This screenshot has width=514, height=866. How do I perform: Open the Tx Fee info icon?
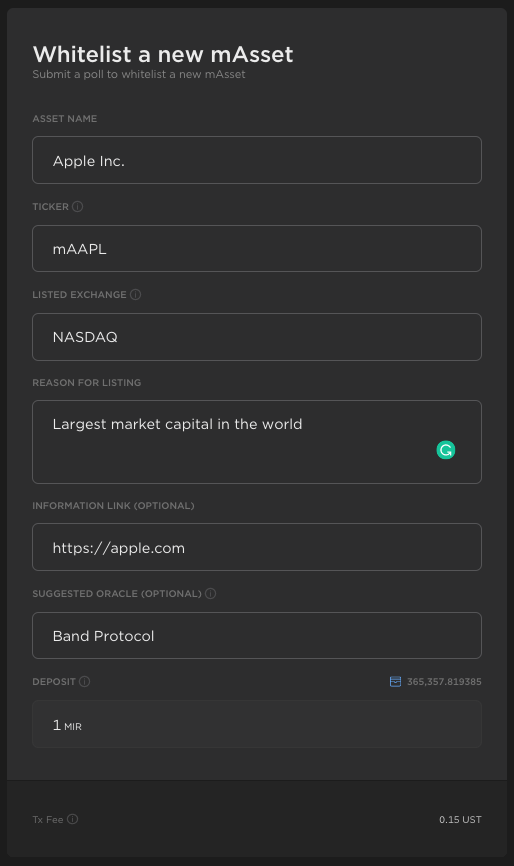click(73, 819)
